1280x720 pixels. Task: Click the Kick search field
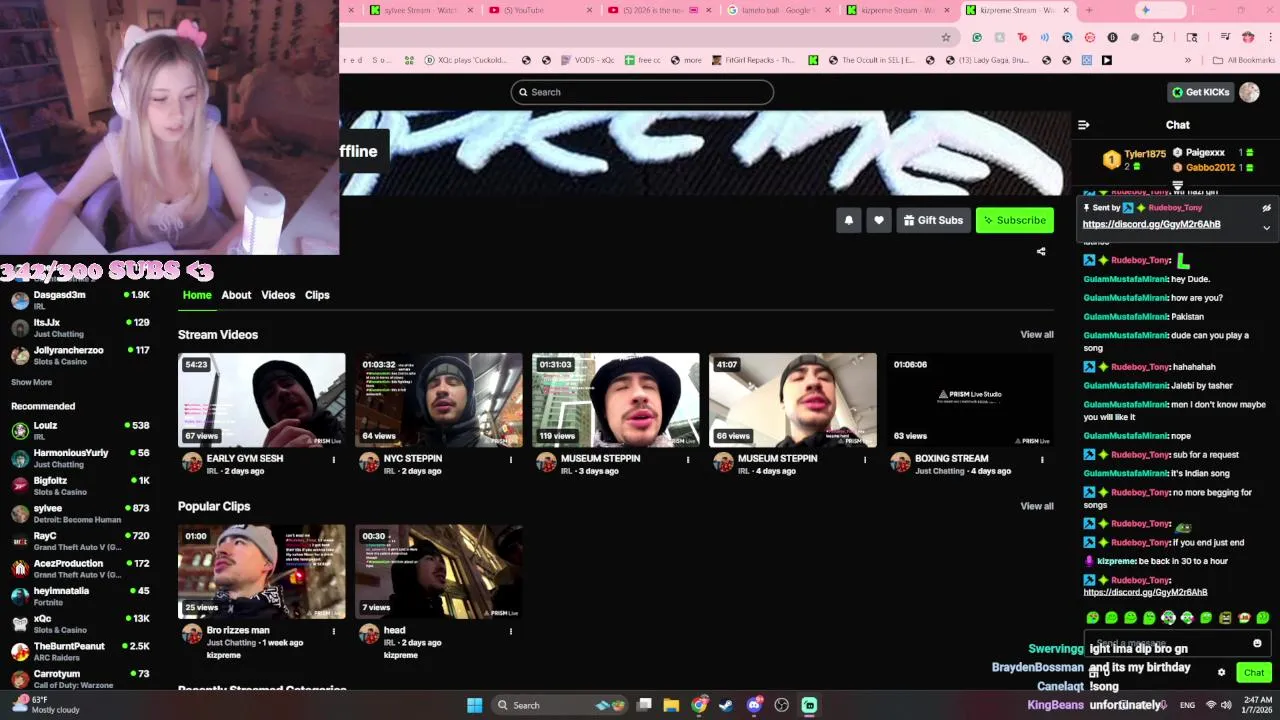point(642,92)
